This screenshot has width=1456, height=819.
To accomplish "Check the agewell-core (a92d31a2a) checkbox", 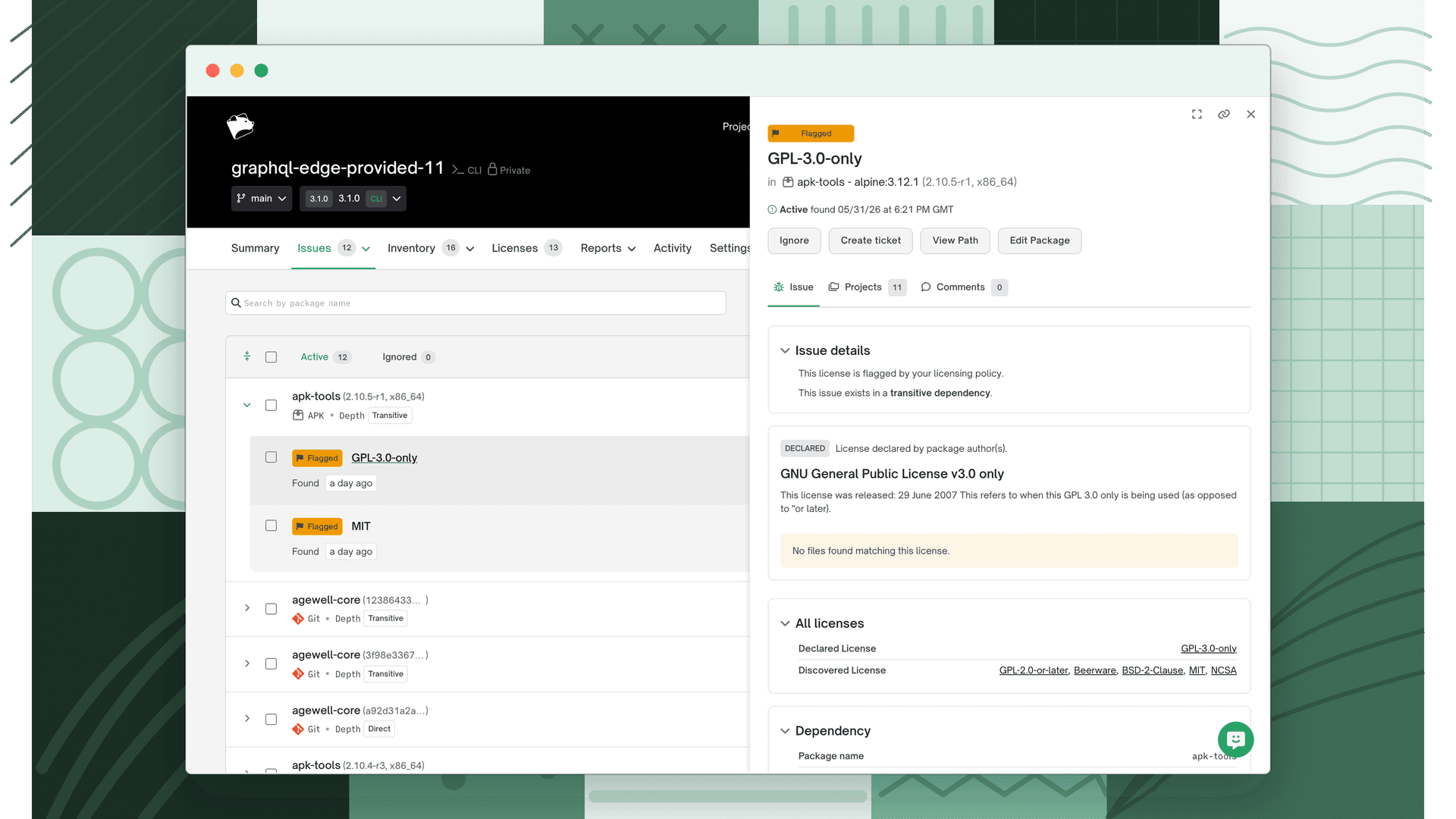I will click(x=271, y=719).
